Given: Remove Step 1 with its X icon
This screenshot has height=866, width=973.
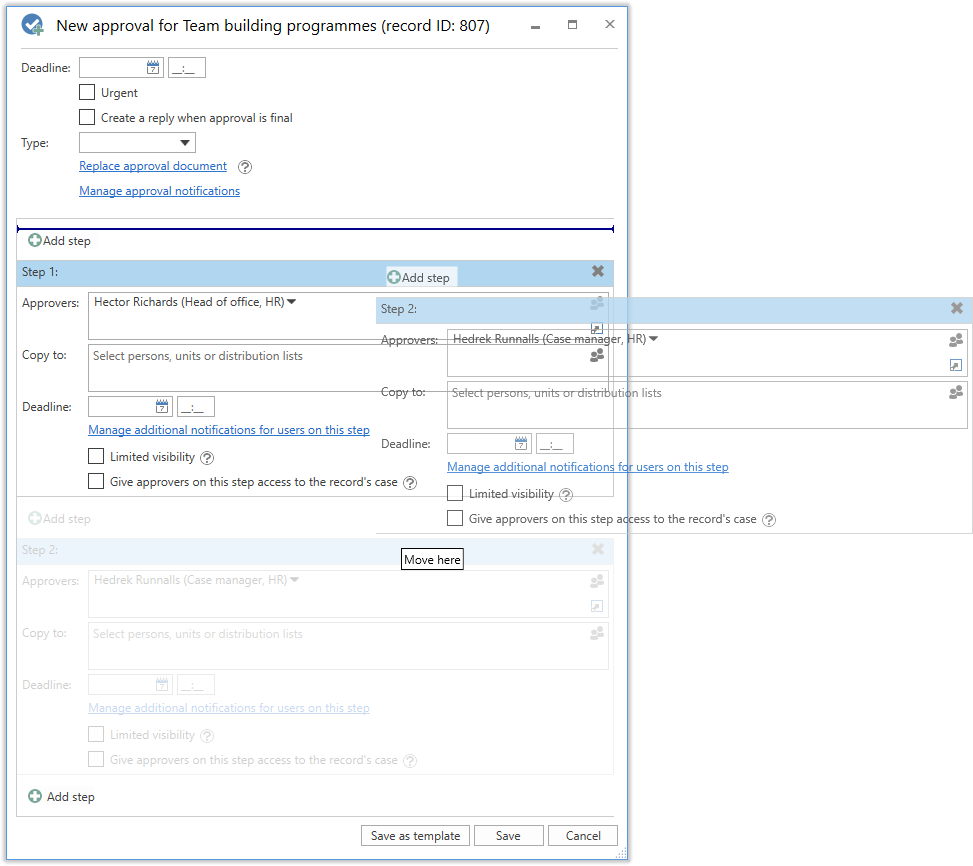Looking at the screenshot, I should 598,271.
